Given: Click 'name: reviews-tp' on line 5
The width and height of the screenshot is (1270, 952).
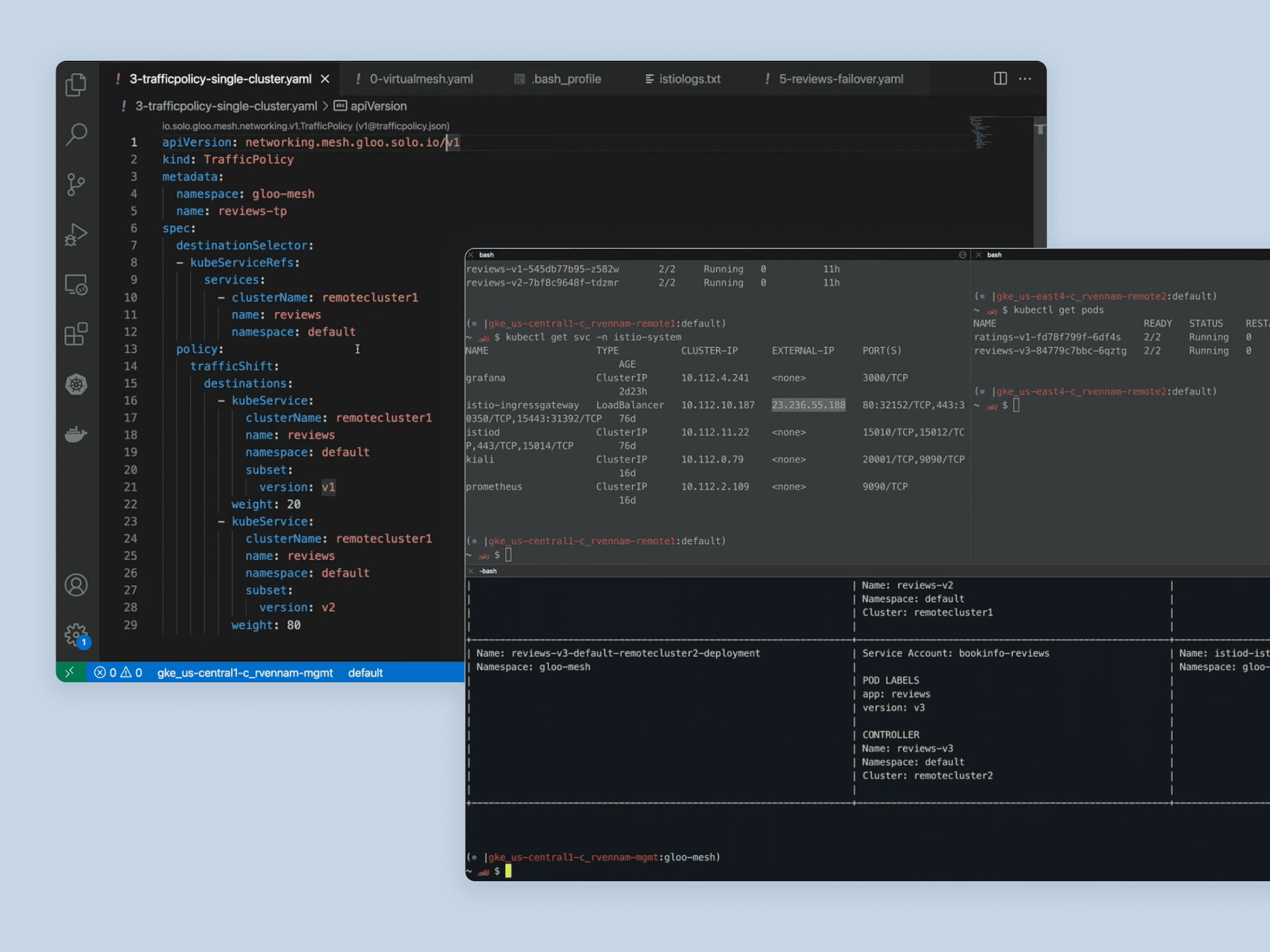Looking at the screenshot, I should point(232,211).
